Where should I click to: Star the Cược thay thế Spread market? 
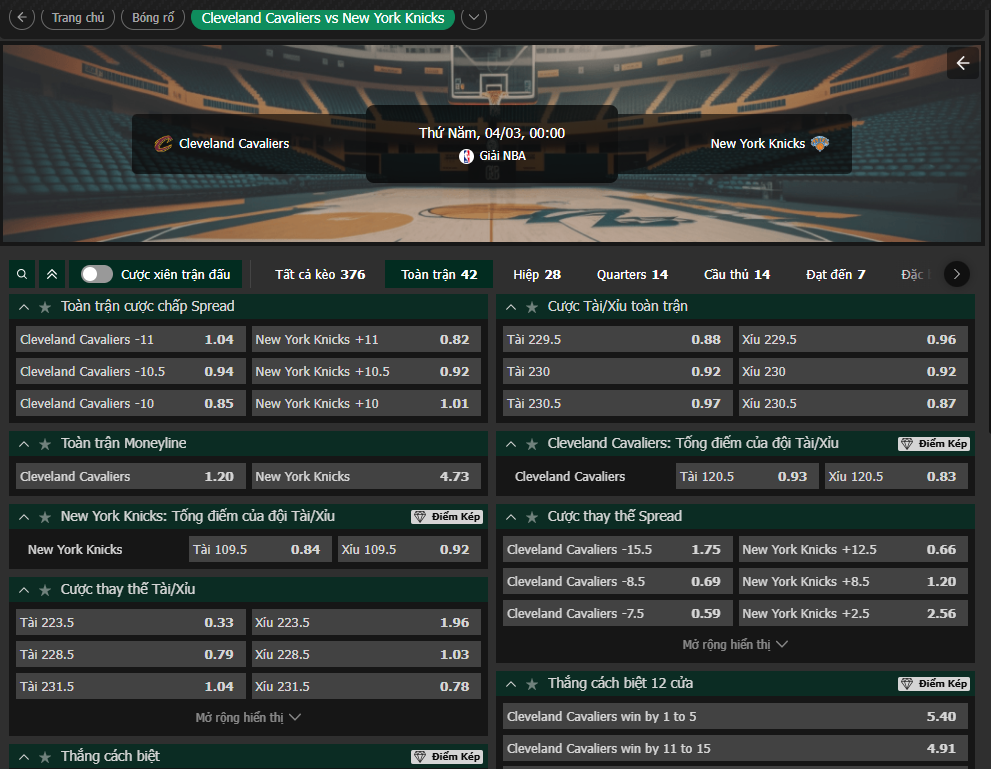pyautogui.click(x=532, y=517)
